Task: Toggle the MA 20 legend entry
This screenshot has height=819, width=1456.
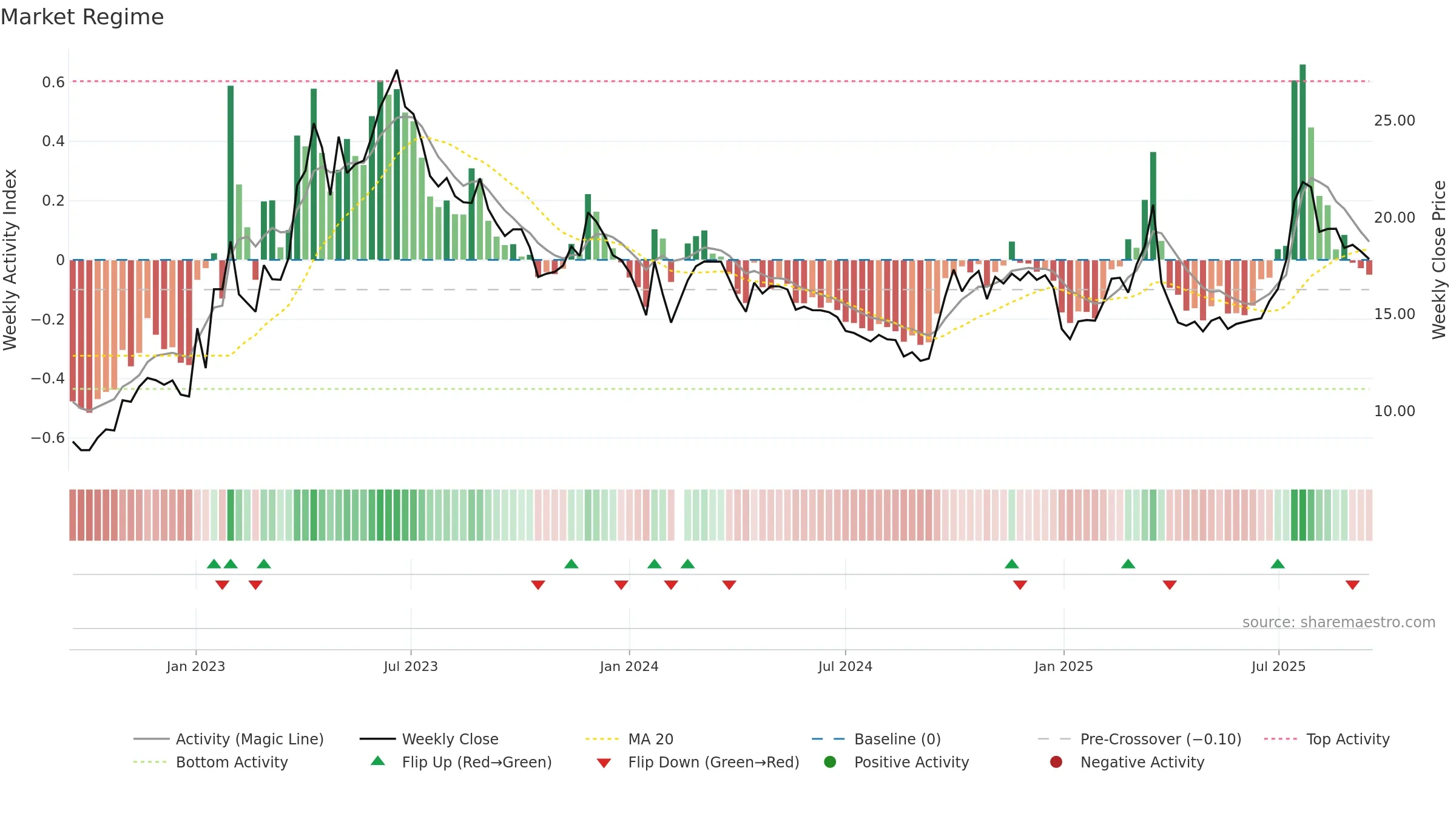Action: (x=629, y=739)
